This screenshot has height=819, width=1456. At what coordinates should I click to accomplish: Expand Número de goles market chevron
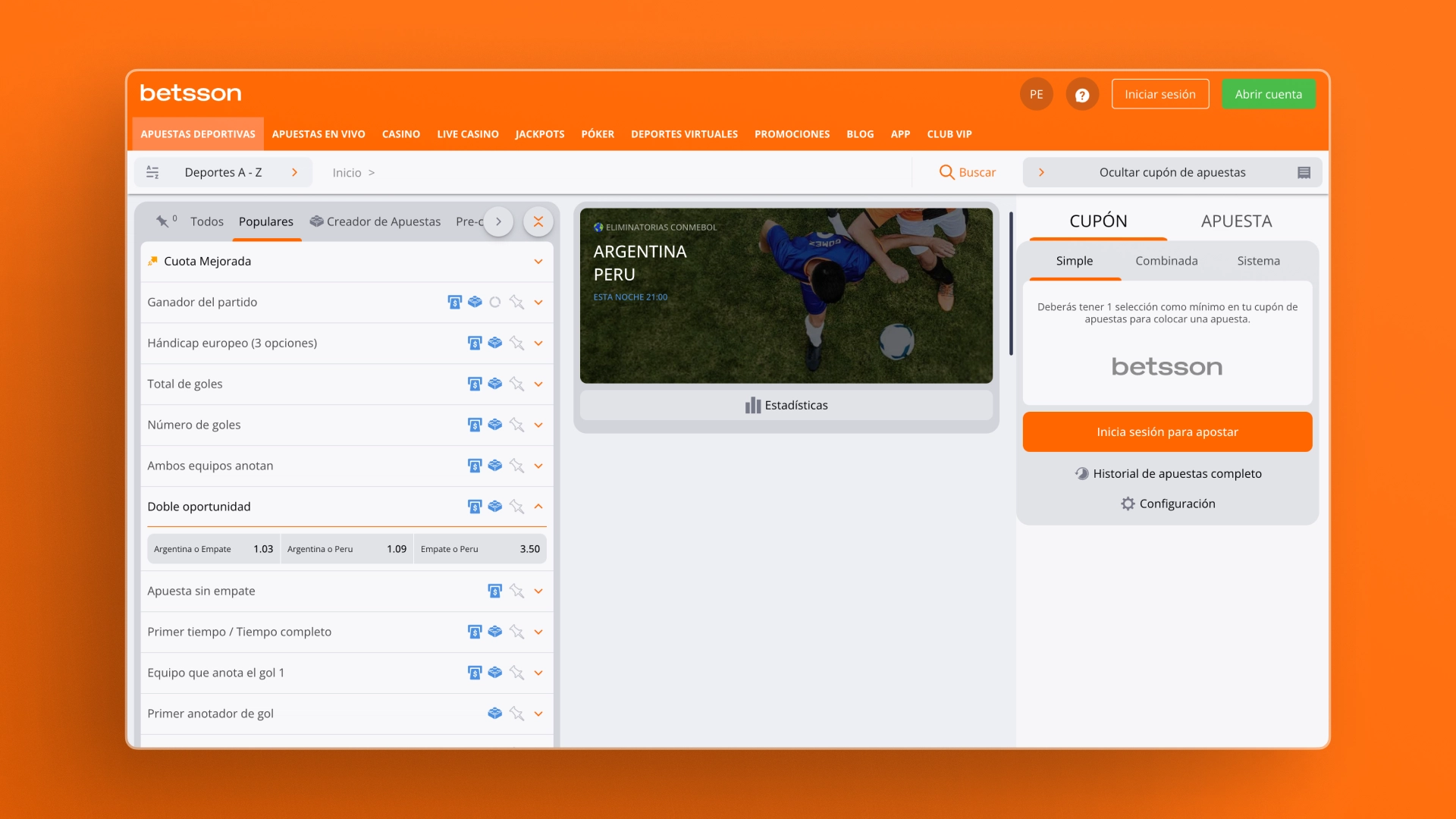(x=538, y=425)
